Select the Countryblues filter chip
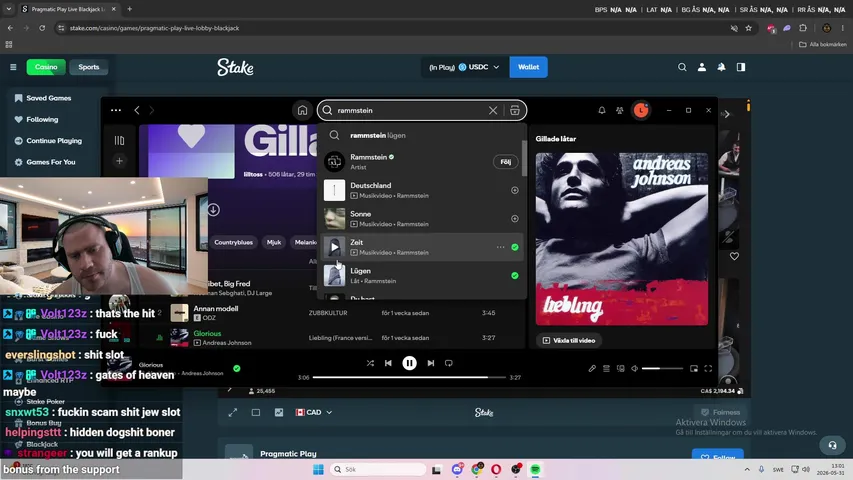853x480 pixels. pyautogui.click(x=233, y=242)
